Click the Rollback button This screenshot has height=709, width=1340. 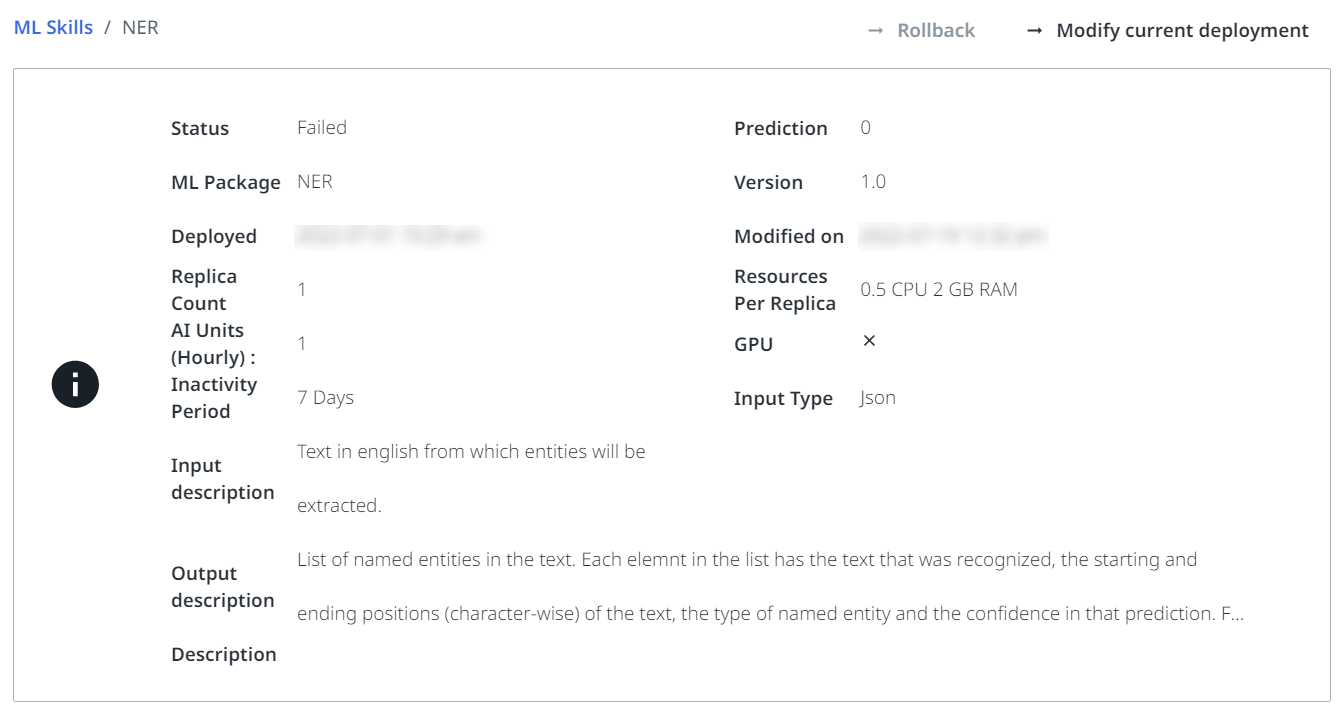click(935, 31)
